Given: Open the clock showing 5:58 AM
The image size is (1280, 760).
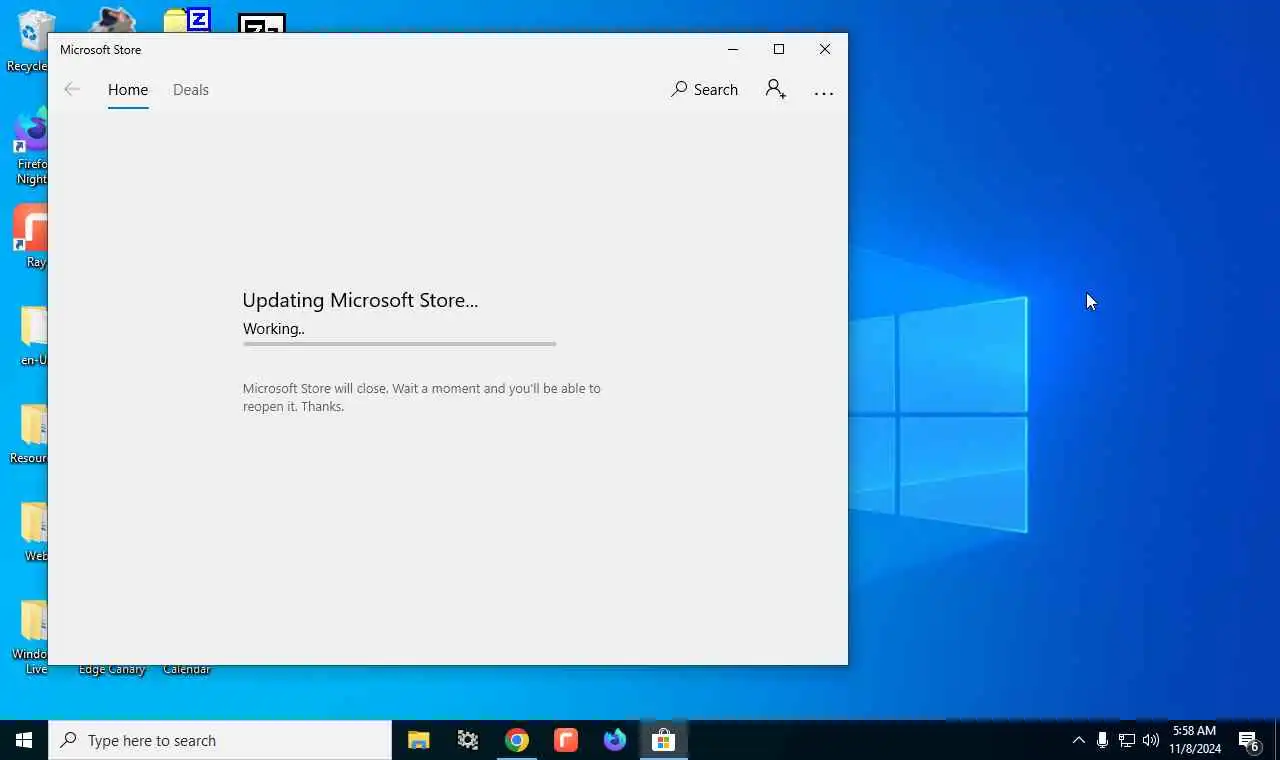Looking at the screenshot, I should [1195, 740].
